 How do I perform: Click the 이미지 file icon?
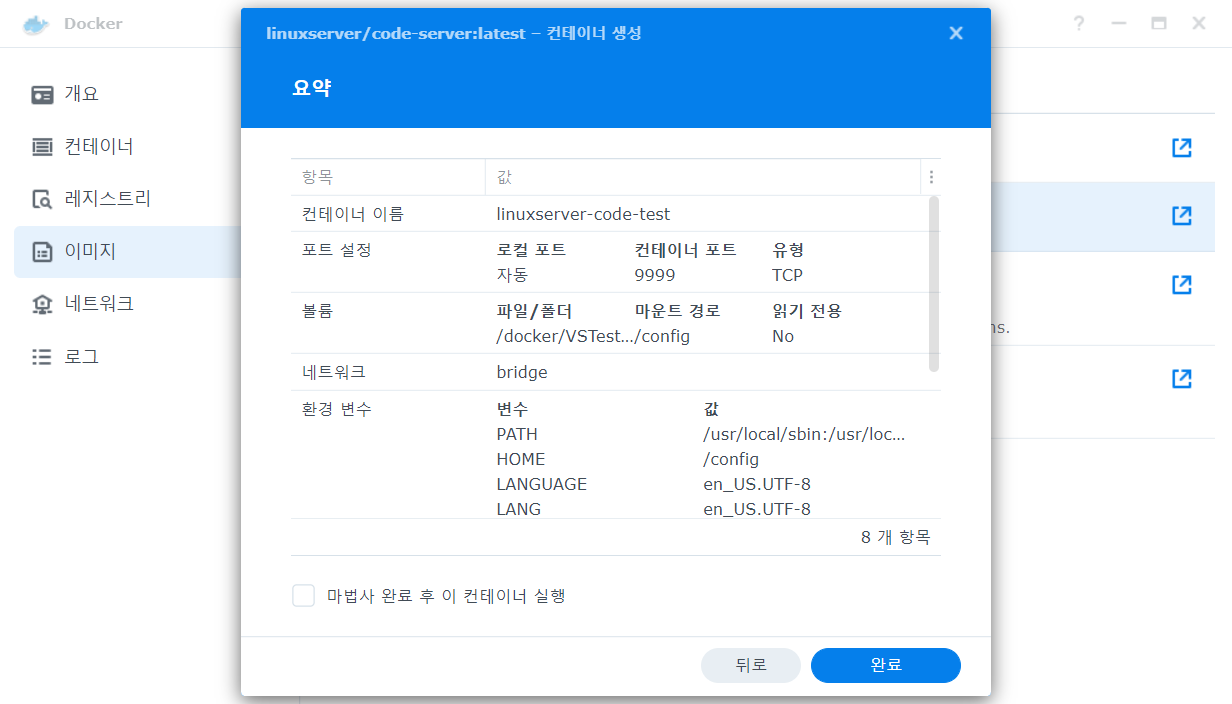[x=42, y=252]
